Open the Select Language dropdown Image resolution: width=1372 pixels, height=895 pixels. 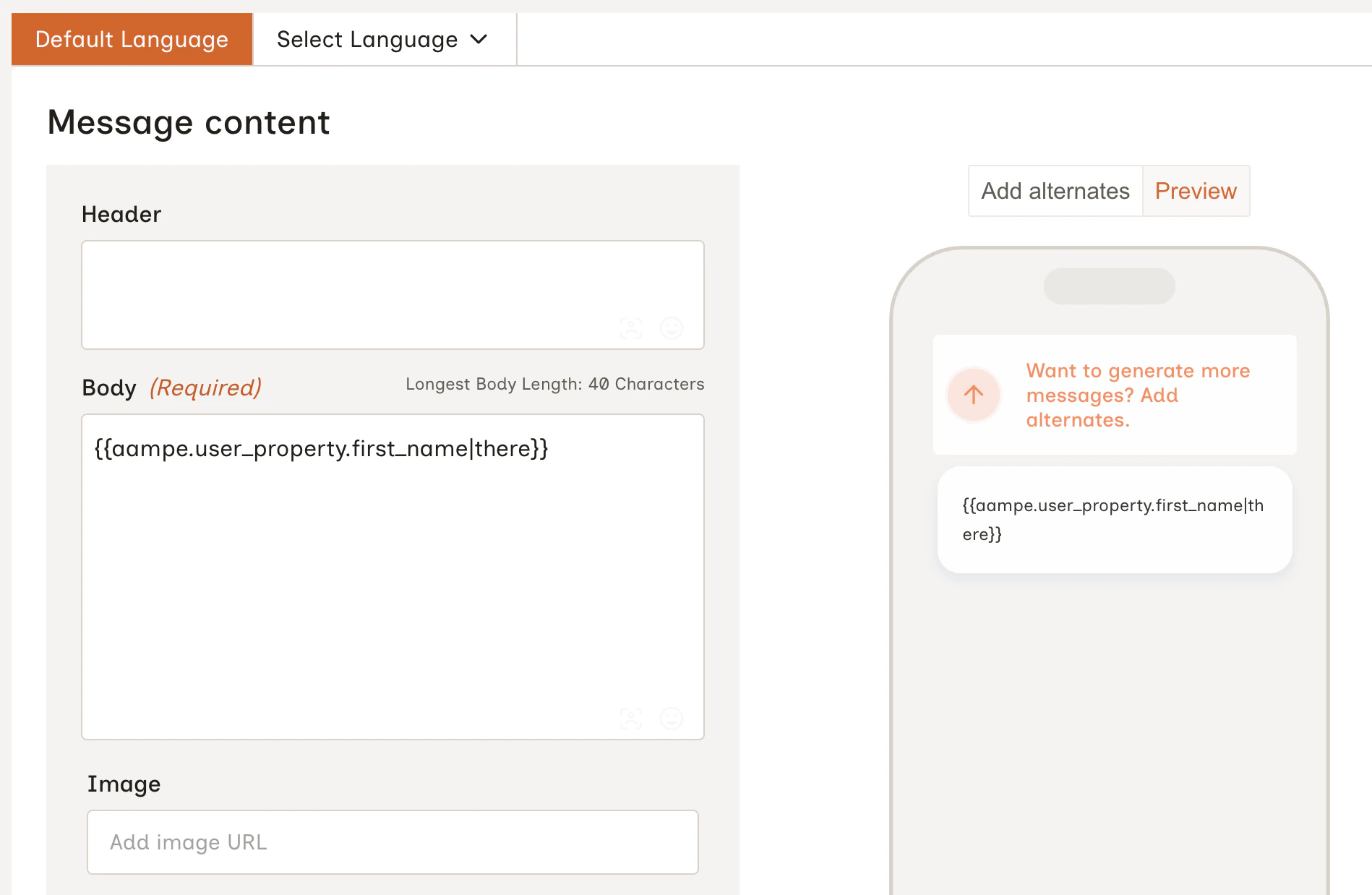click(x=383, y=39)
